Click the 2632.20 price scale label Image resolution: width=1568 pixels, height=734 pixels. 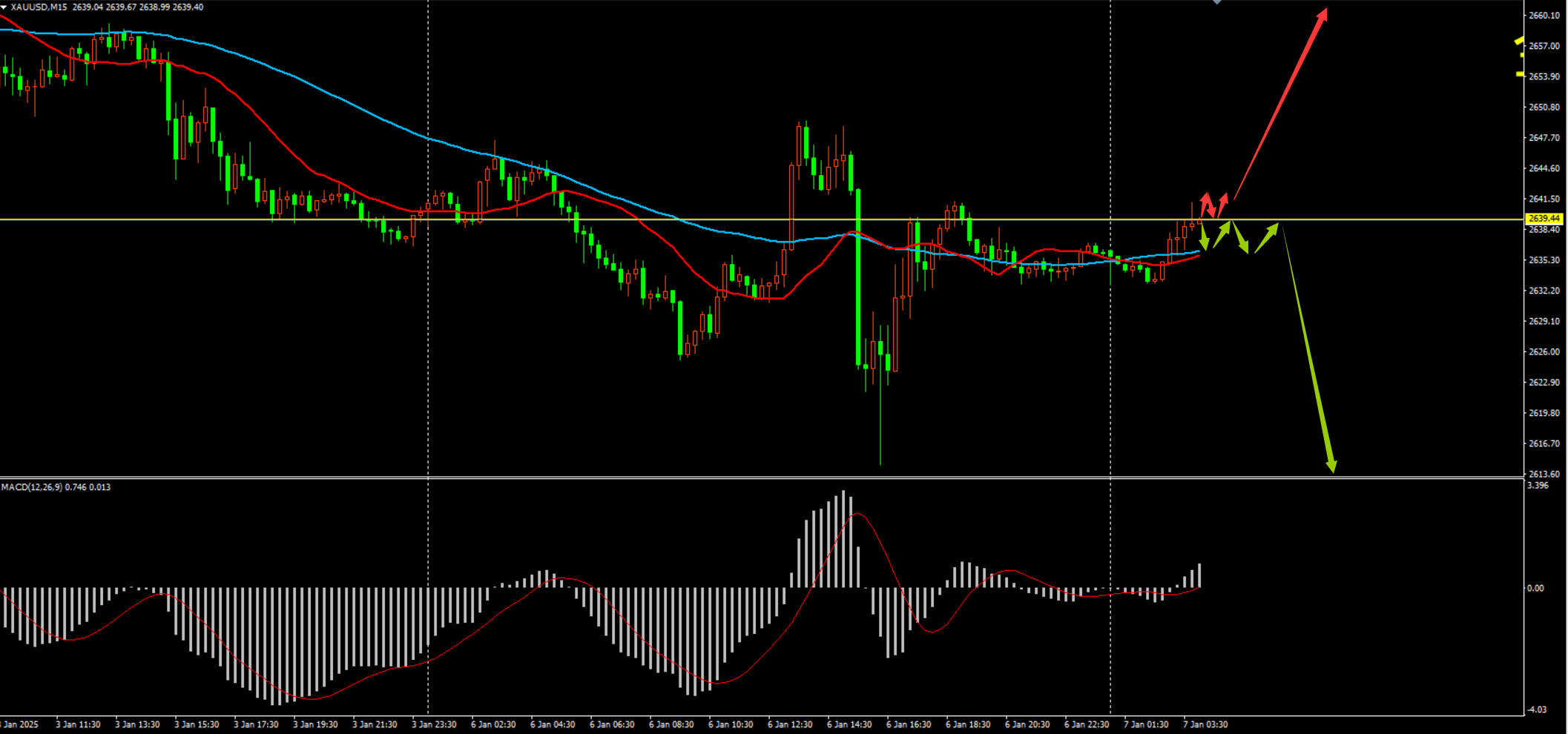[1544, 291]
